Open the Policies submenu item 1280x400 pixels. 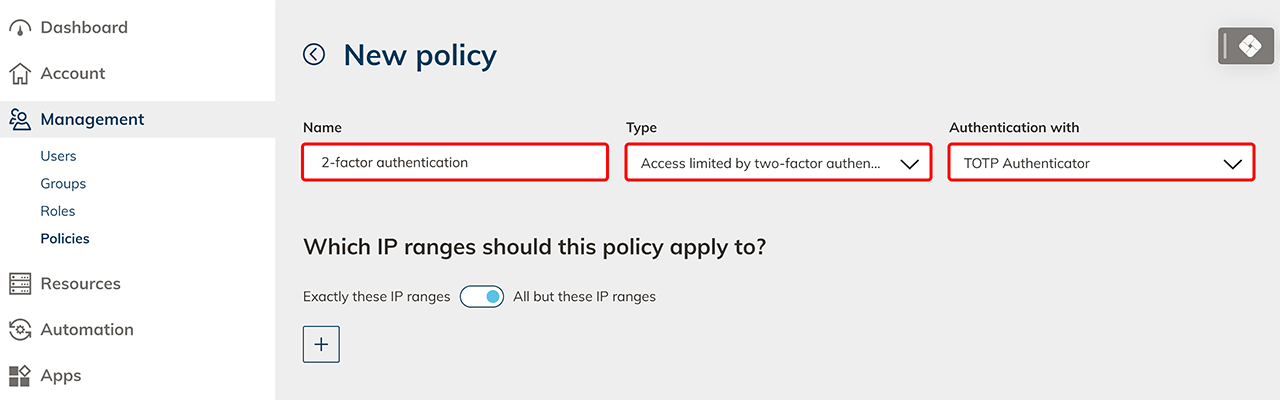click(x=65, y=239)
